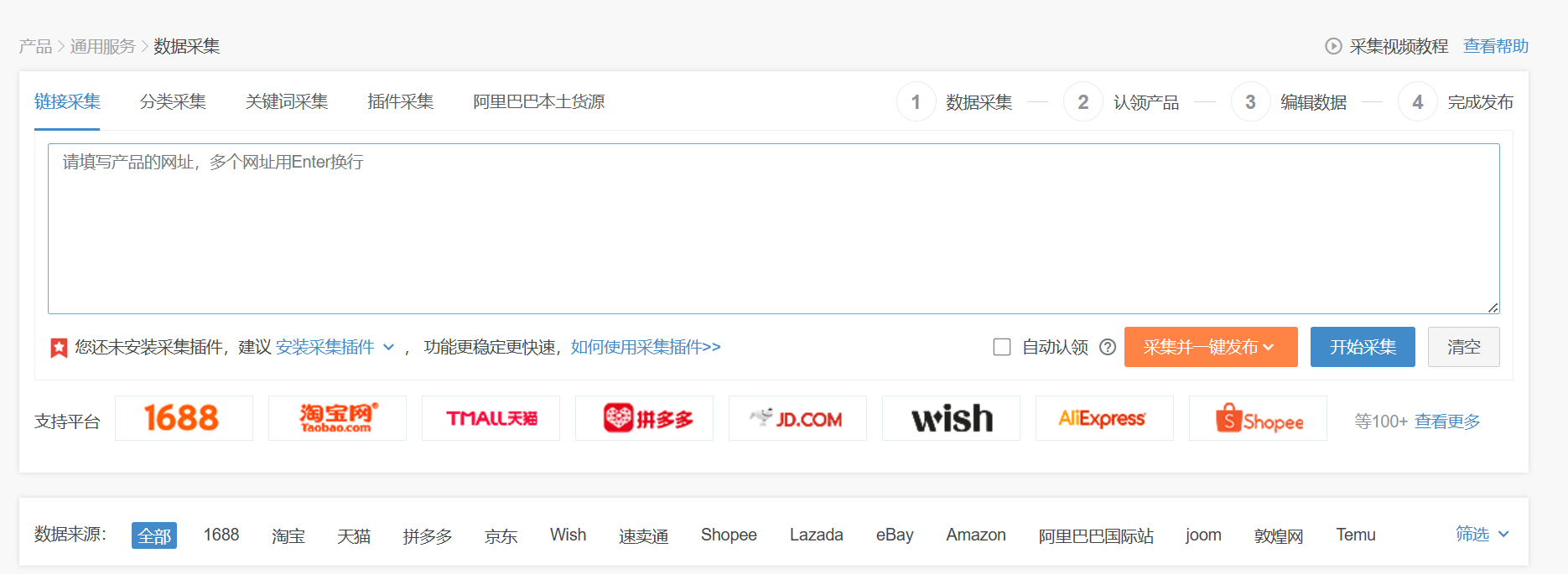This screenshot has height=574, width=1568.
Task: Click step 4 circle 完成发布
Action: point(1418,101)
